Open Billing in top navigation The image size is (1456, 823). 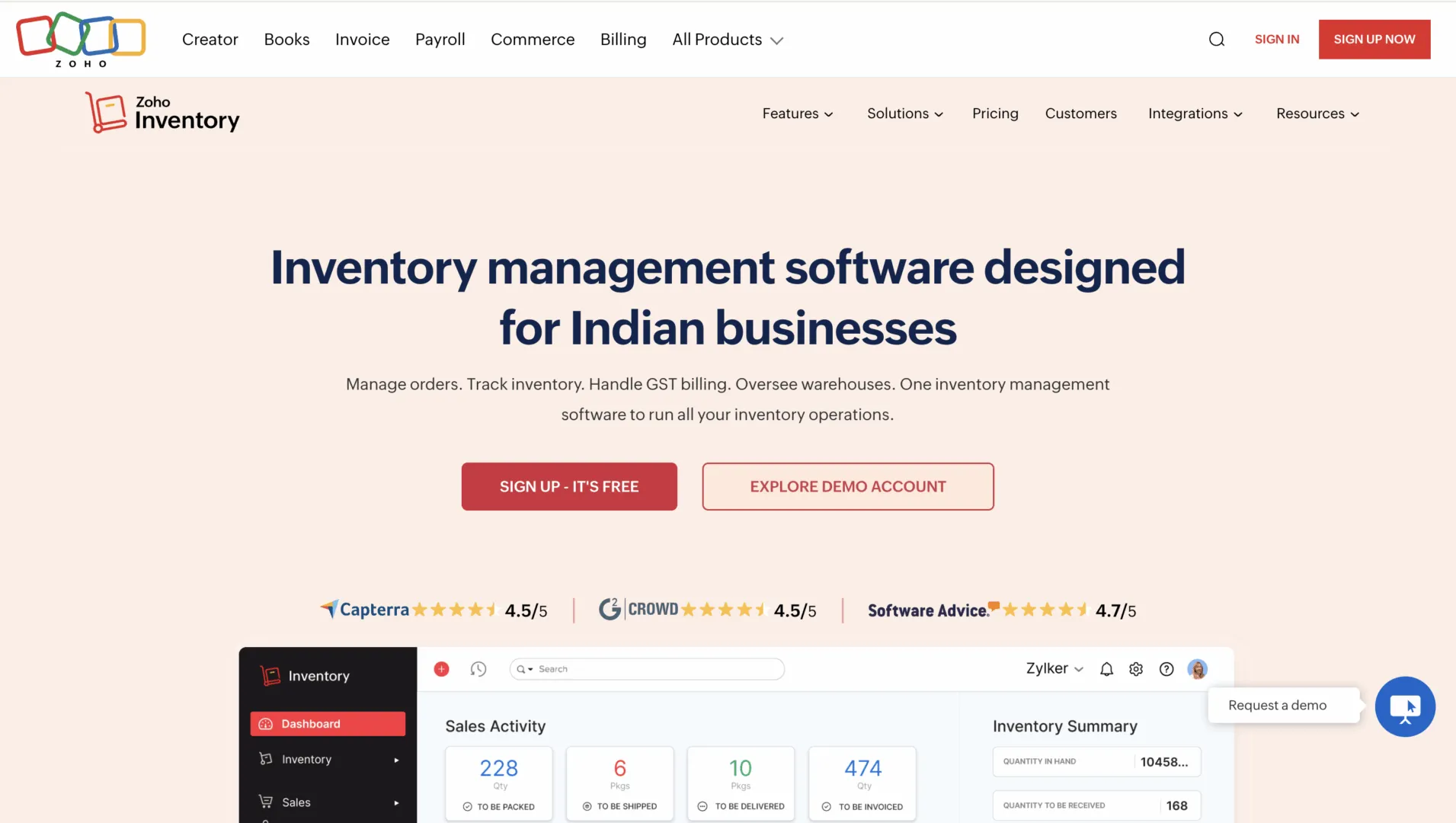pyautogui.click(x=623, y=40)
